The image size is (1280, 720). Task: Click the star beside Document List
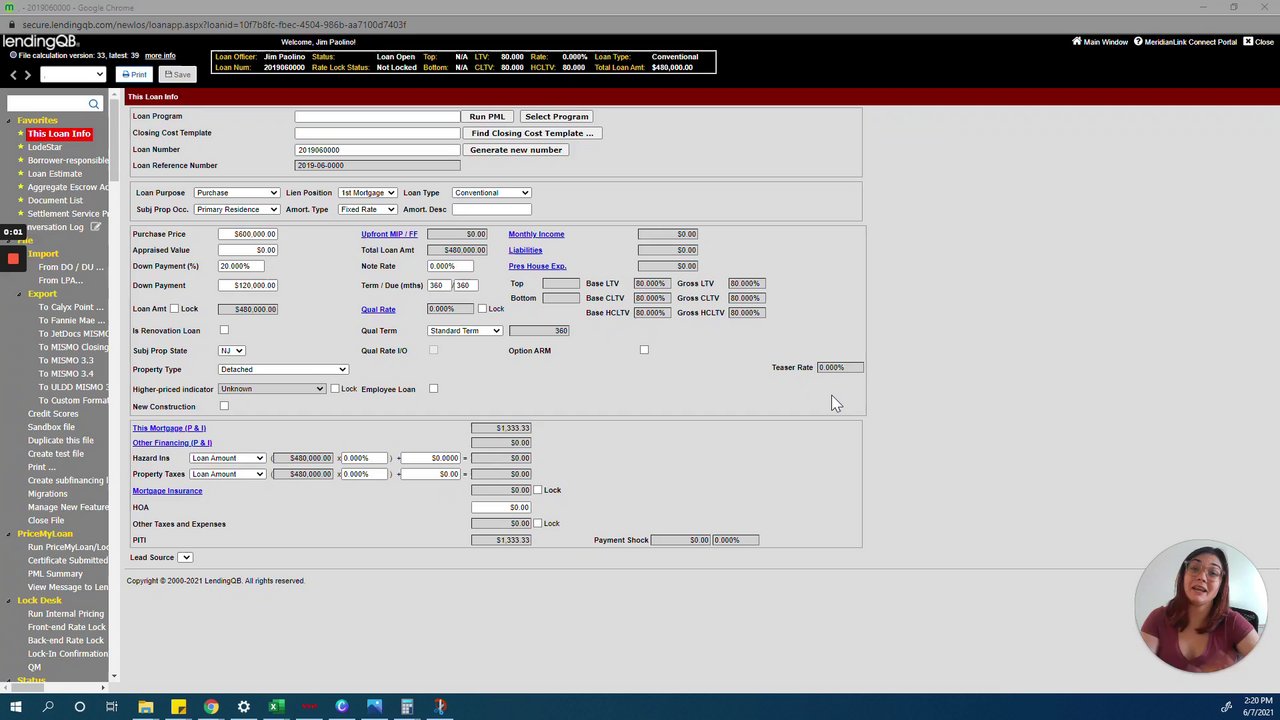[20, 200]
